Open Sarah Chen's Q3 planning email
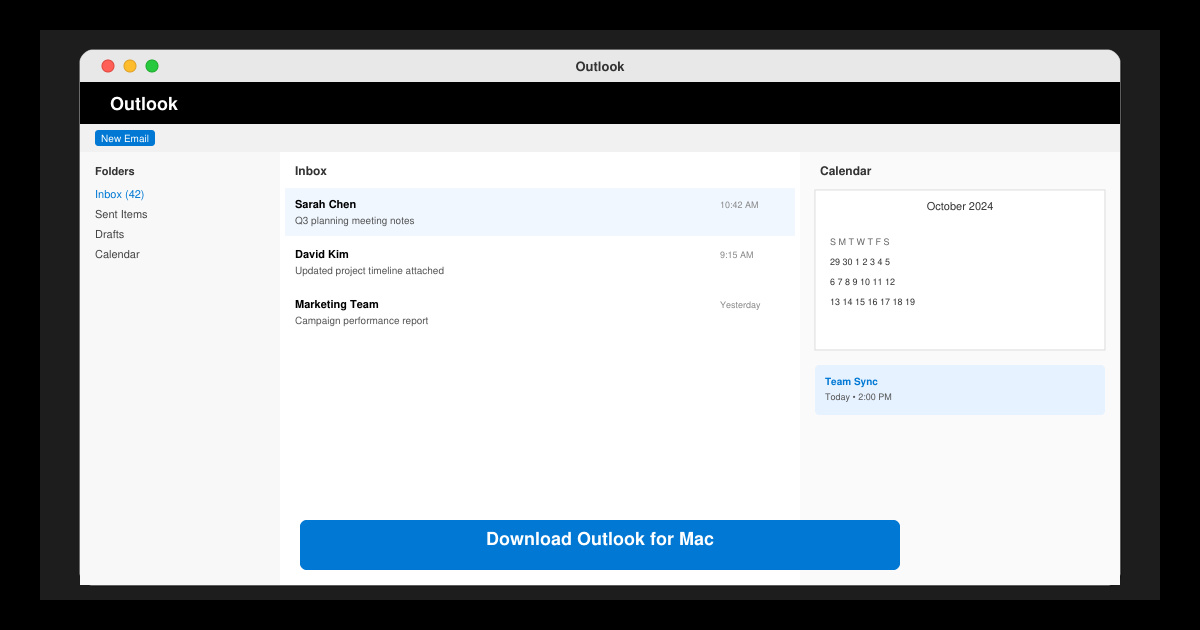 pyautogui.click(x=540, y=212)
